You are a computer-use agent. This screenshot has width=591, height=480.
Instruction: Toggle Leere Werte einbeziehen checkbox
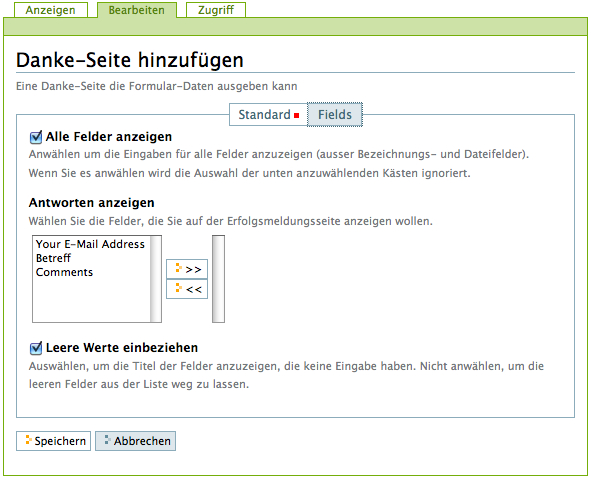(36, 348)
